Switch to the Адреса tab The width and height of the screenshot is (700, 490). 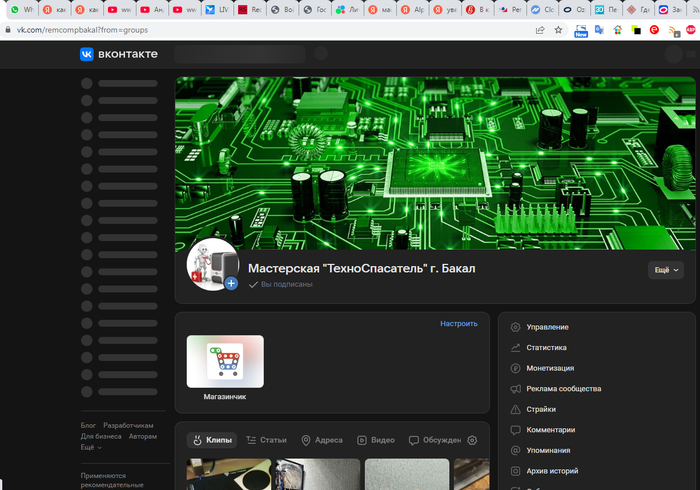[x=322, y=440]
